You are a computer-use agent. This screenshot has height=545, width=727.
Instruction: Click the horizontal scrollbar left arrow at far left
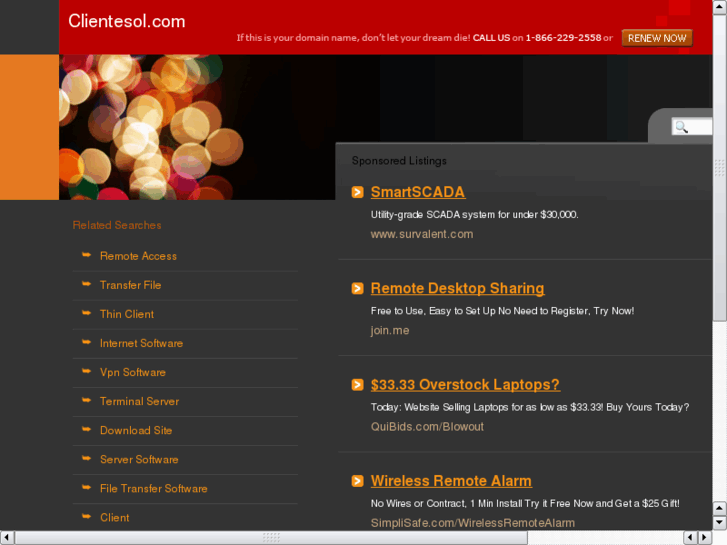coord(7,538)
